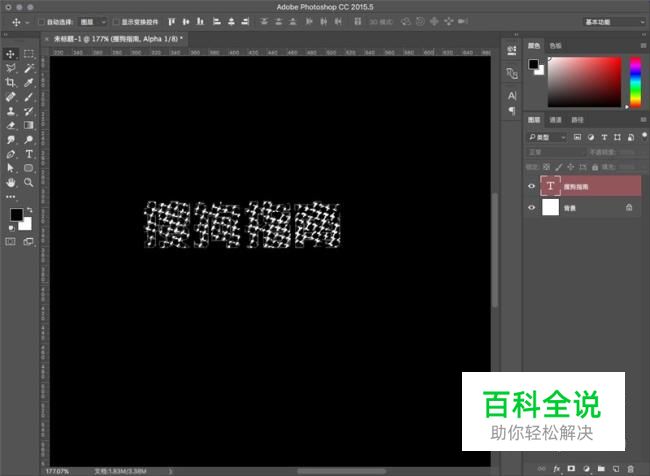This screenshot has height=476, width=650.
Task: Change the screen mode from toolbox
Action: coord(29,241)
